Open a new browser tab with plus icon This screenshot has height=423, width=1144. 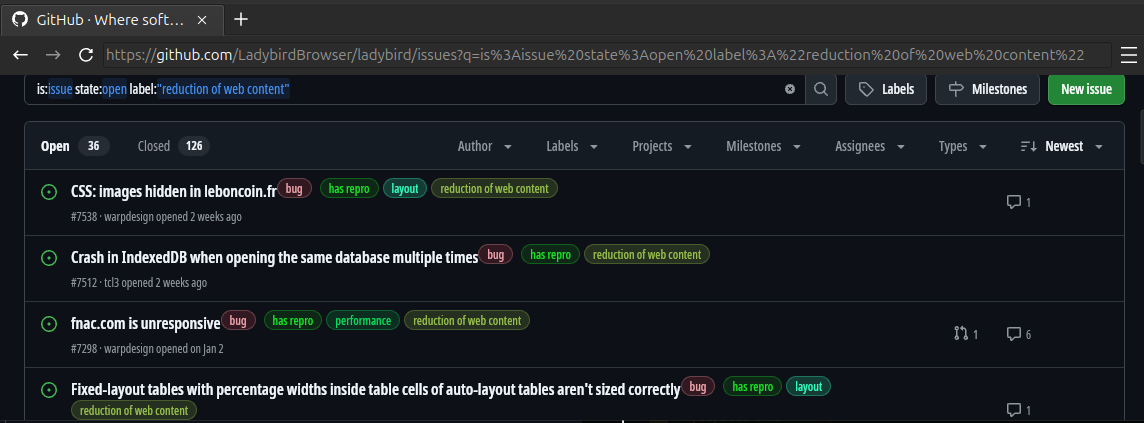pos(240,19)
